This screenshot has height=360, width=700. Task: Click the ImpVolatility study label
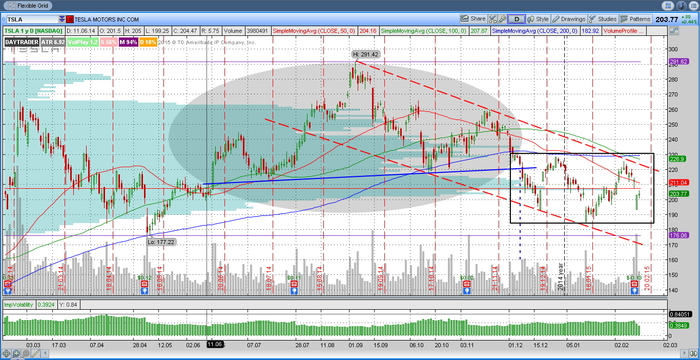pyautogui.click(x=19, y=304)
